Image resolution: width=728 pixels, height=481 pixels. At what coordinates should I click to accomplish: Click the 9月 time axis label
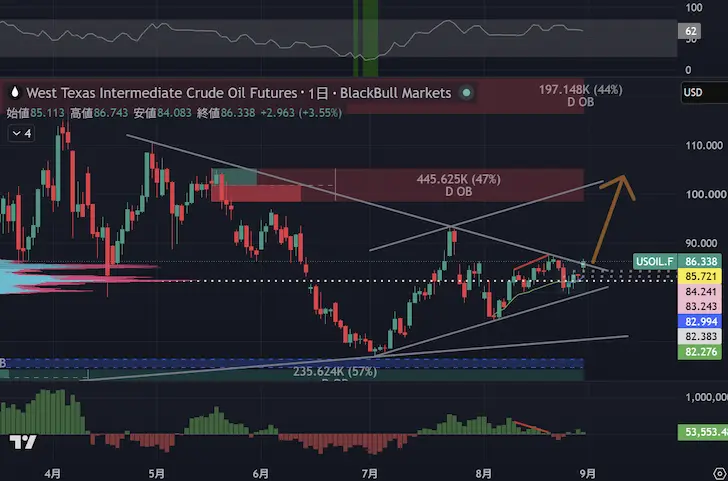pos(587,473)
